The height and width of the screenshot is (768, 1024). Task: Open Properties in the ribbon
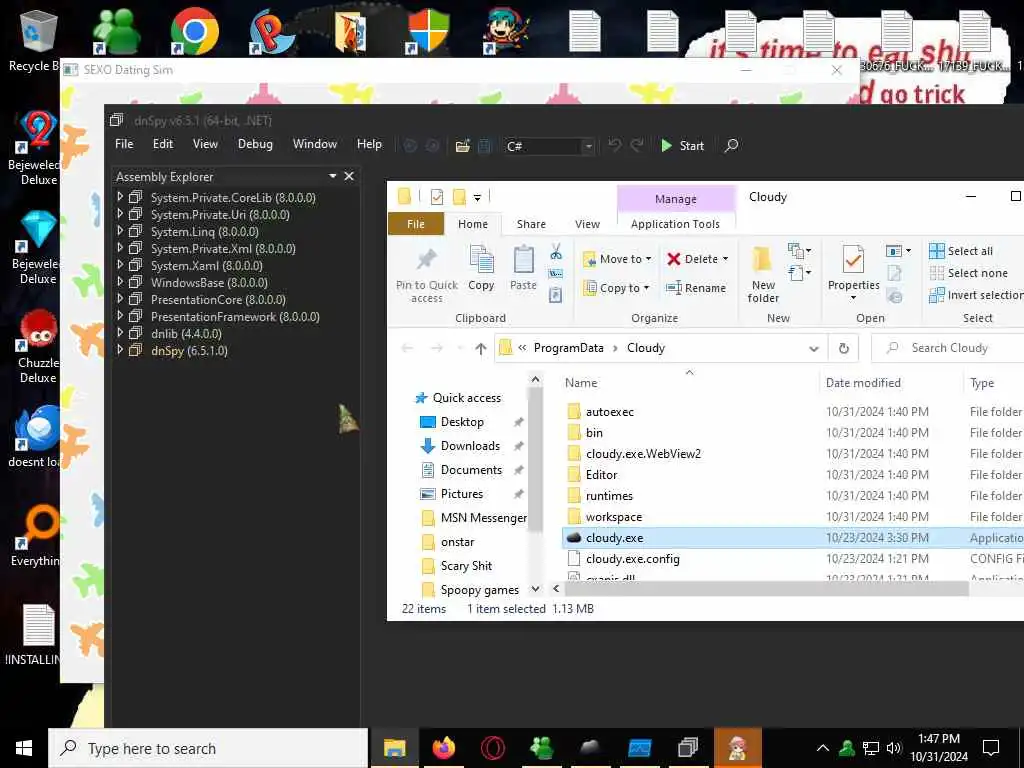[x=854, y=274]
